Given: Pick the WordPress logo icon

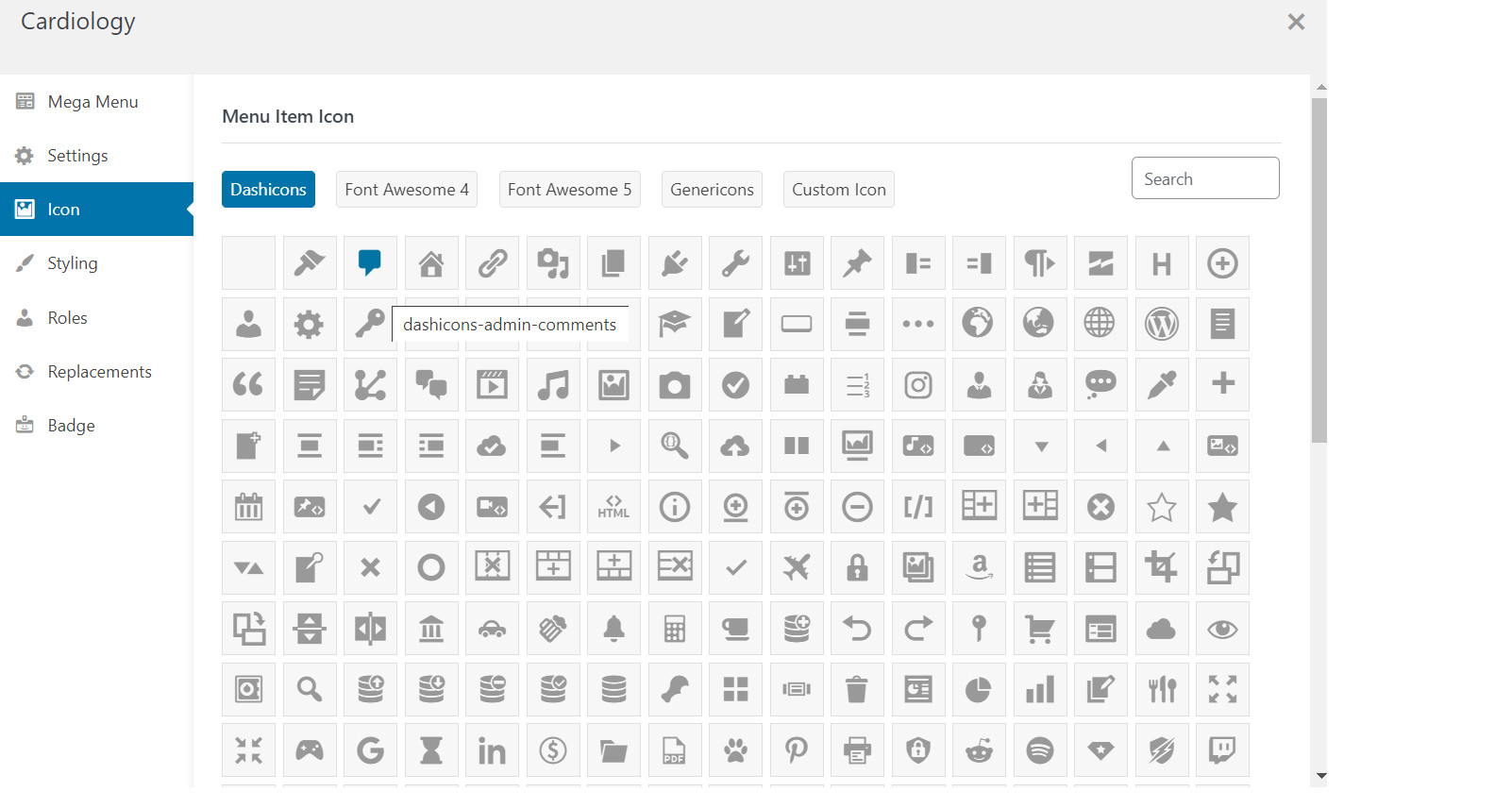Looking at the screenshot, I should pos(1162,324).
